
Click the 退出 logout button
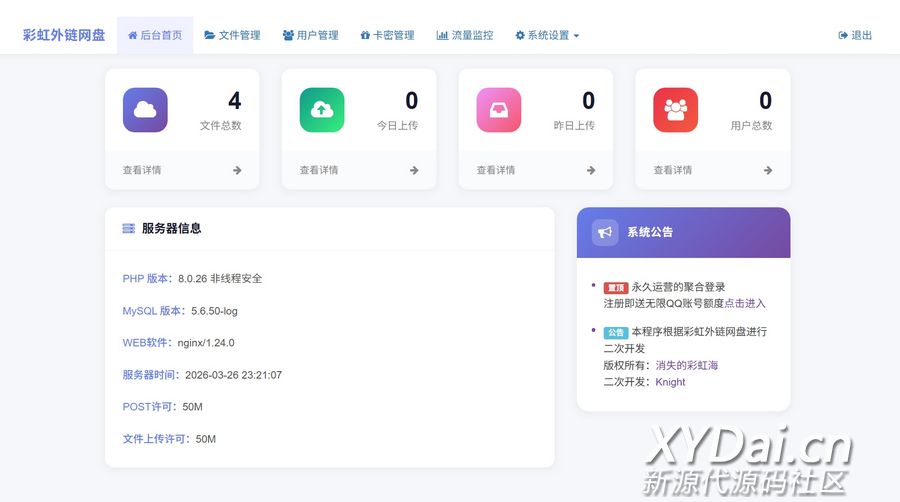(855, 35)
